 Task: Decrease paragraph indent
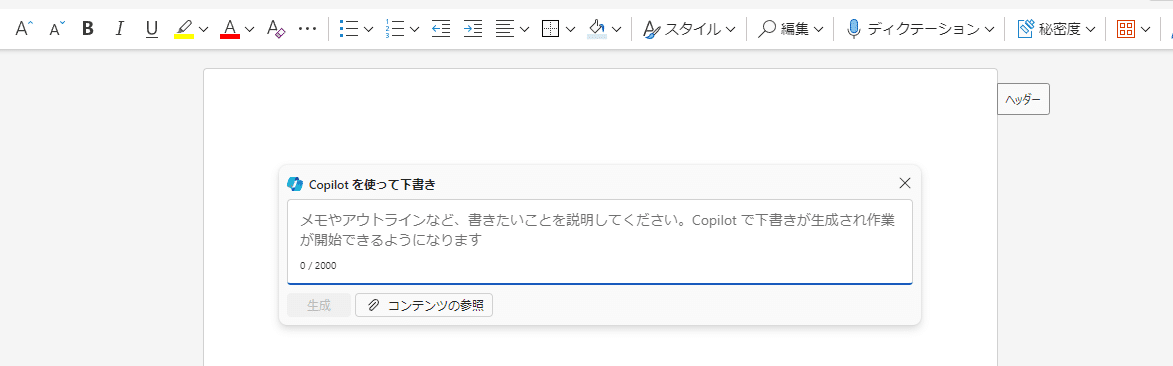(x=441, y=29)
